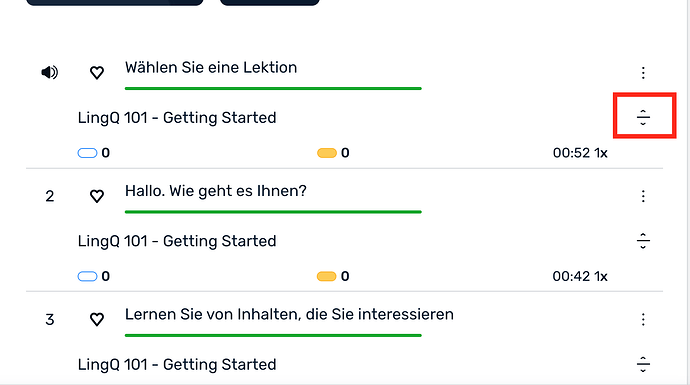
Task: Click the blue LingQ count icon in the first lesson
Action: [x=87, y=153]
